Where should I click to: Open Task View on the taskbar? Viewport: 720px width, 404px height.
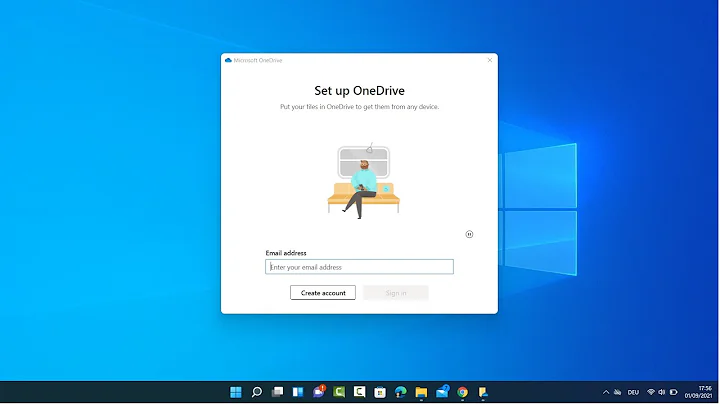click(277, 392)
